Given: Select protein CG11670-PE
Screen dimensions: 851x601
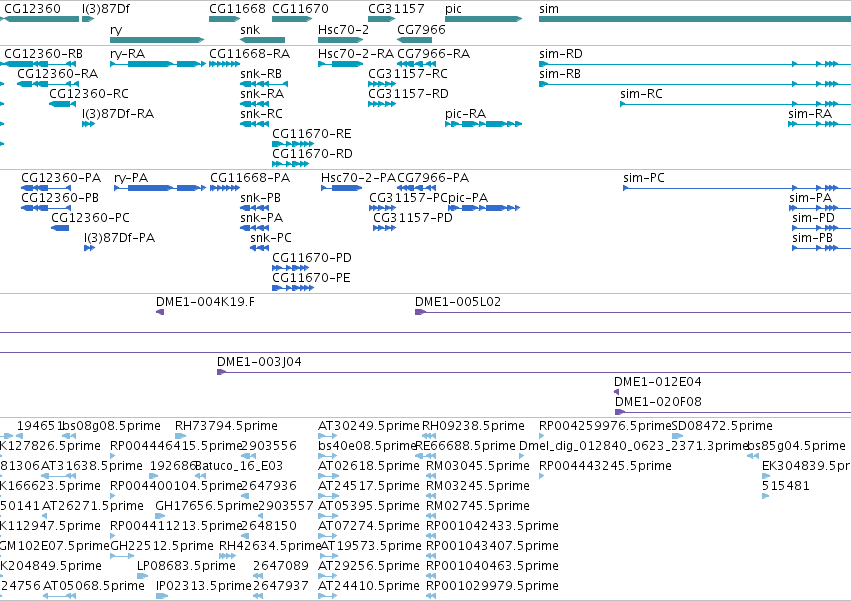Looking at the screenshot, I should pyautogui.click(x=311, y=279).
